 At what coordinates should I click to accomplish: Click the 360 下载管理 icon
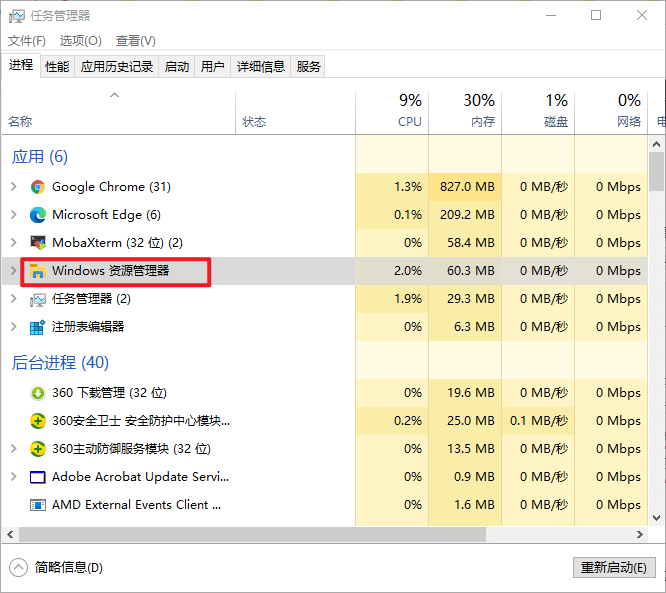37,393
